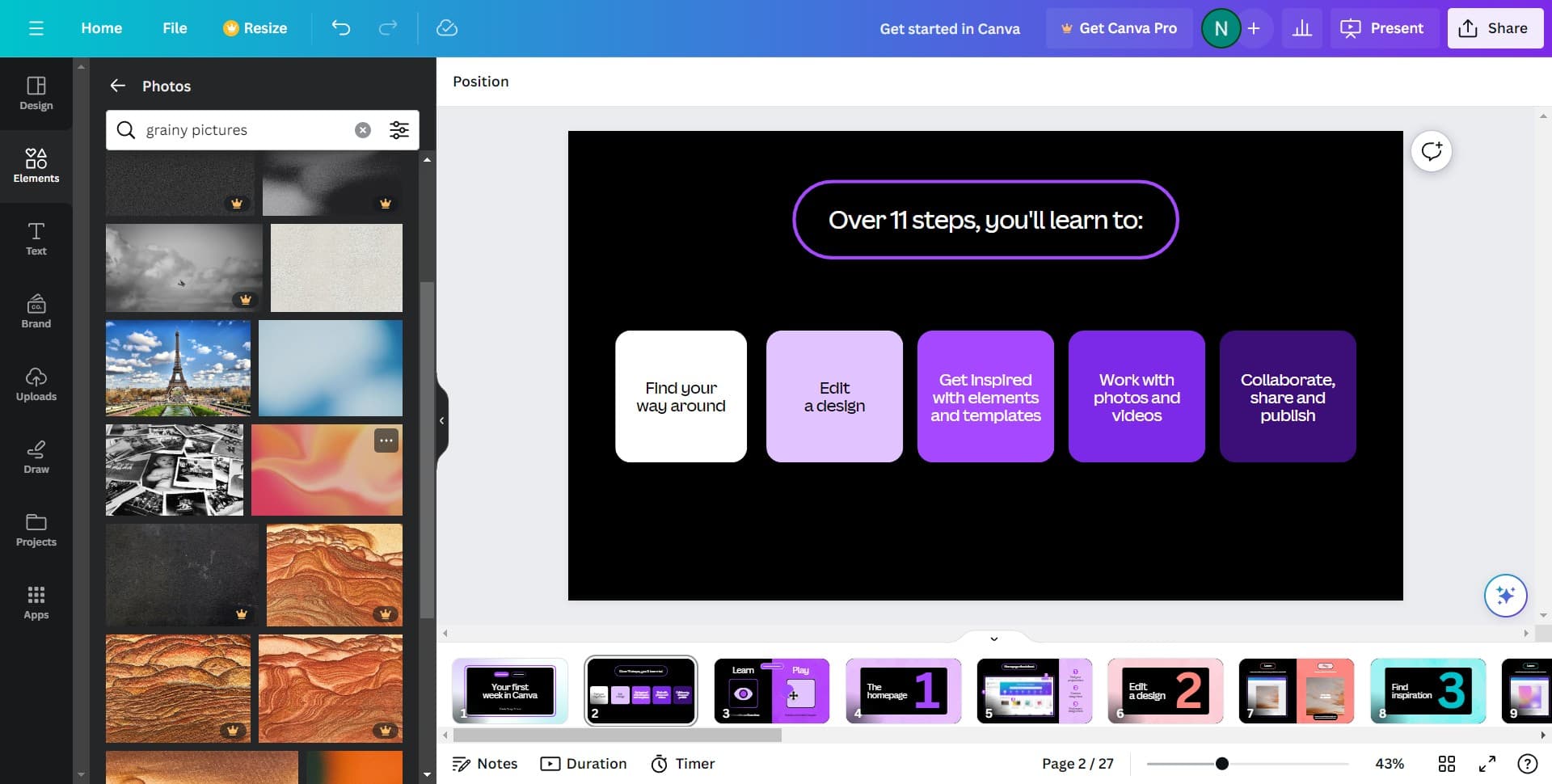Open the hamburger main menu

[36, 28]
